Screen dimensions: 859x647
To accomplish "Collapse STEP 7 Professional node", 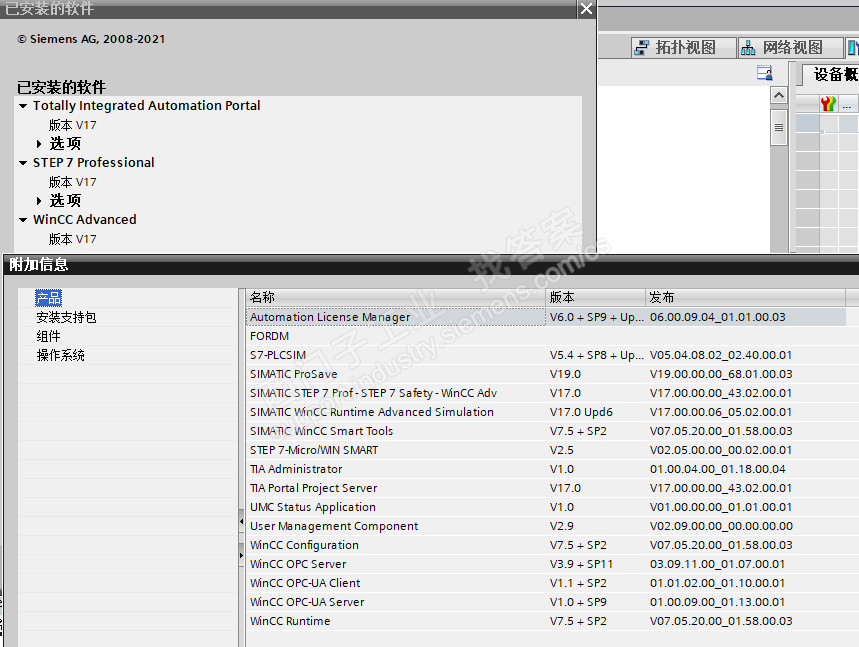I will [23, 163].
